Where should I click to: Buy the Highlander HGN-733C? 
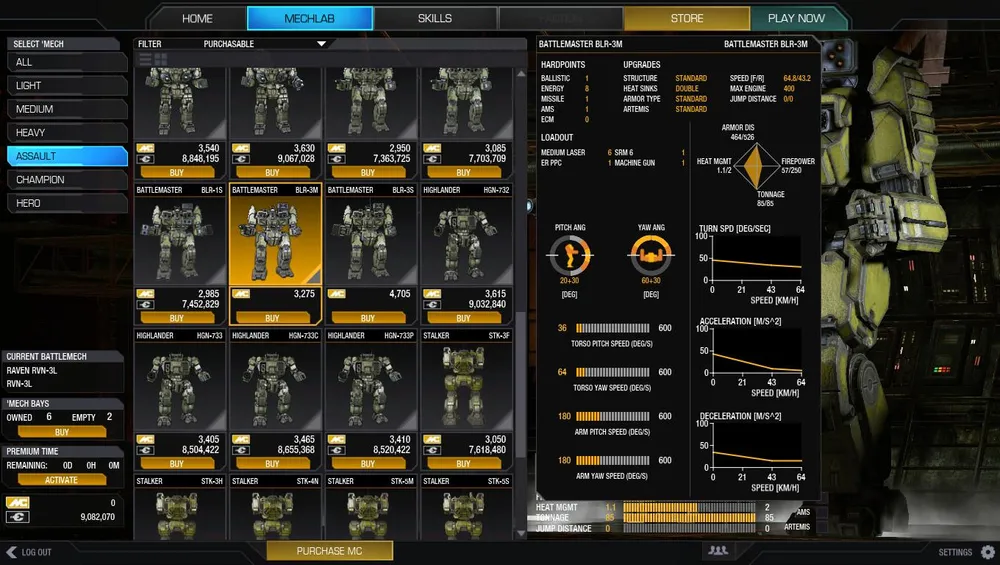click(272, 464)
